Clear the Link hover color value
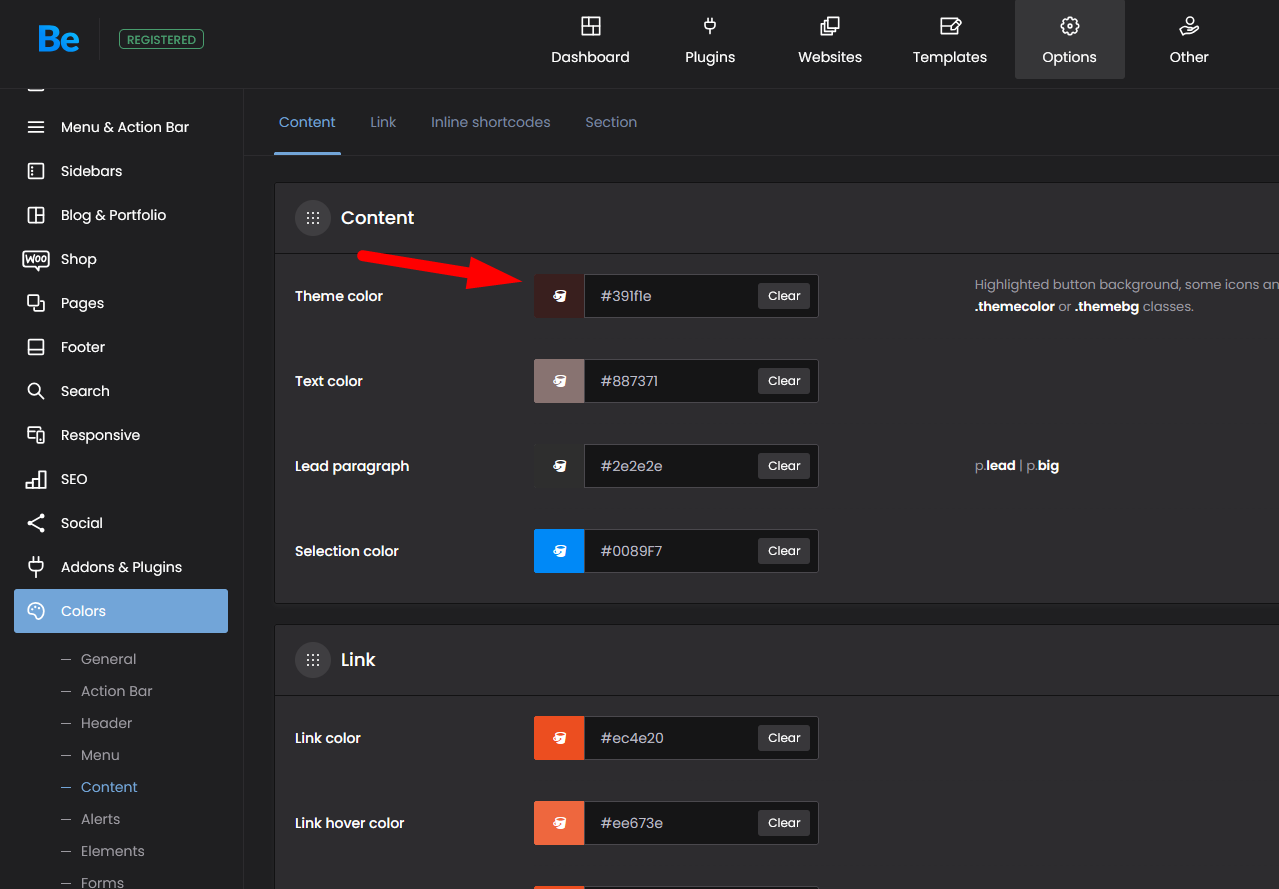The height and width of the screenshot is (889, 1279). [x=784, y=823]
